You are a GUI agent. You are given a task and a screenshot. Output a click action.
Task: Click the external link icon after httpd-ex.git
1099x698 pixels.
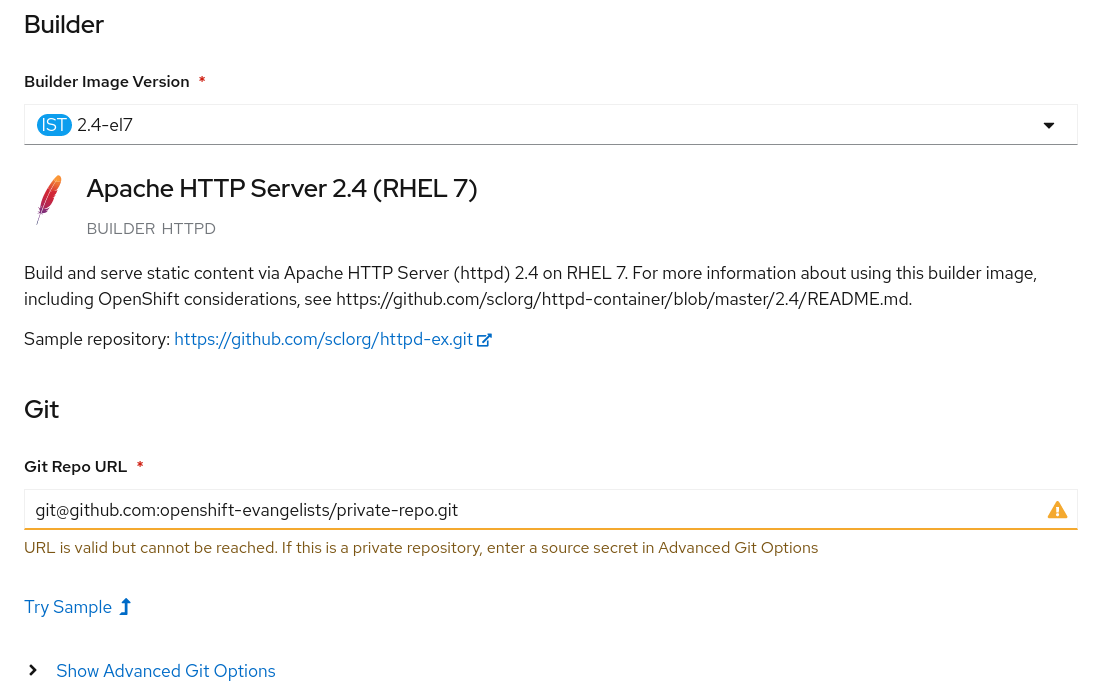coord(484,339)
